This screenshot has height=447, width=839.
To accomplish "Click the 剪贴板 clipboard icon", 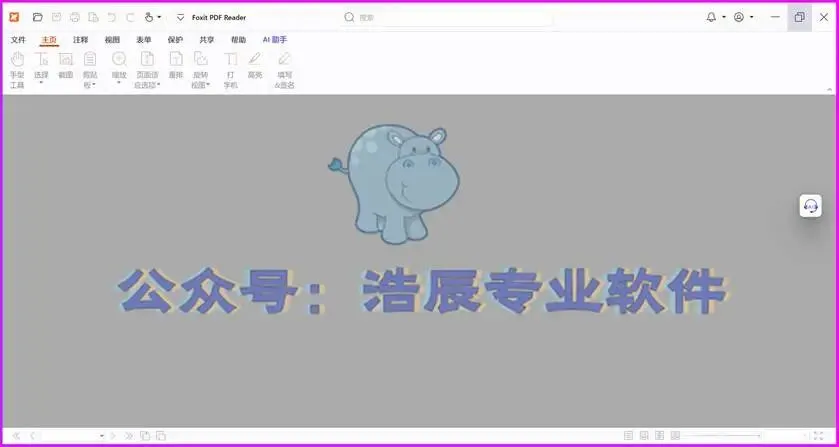I will pos(90,59).
